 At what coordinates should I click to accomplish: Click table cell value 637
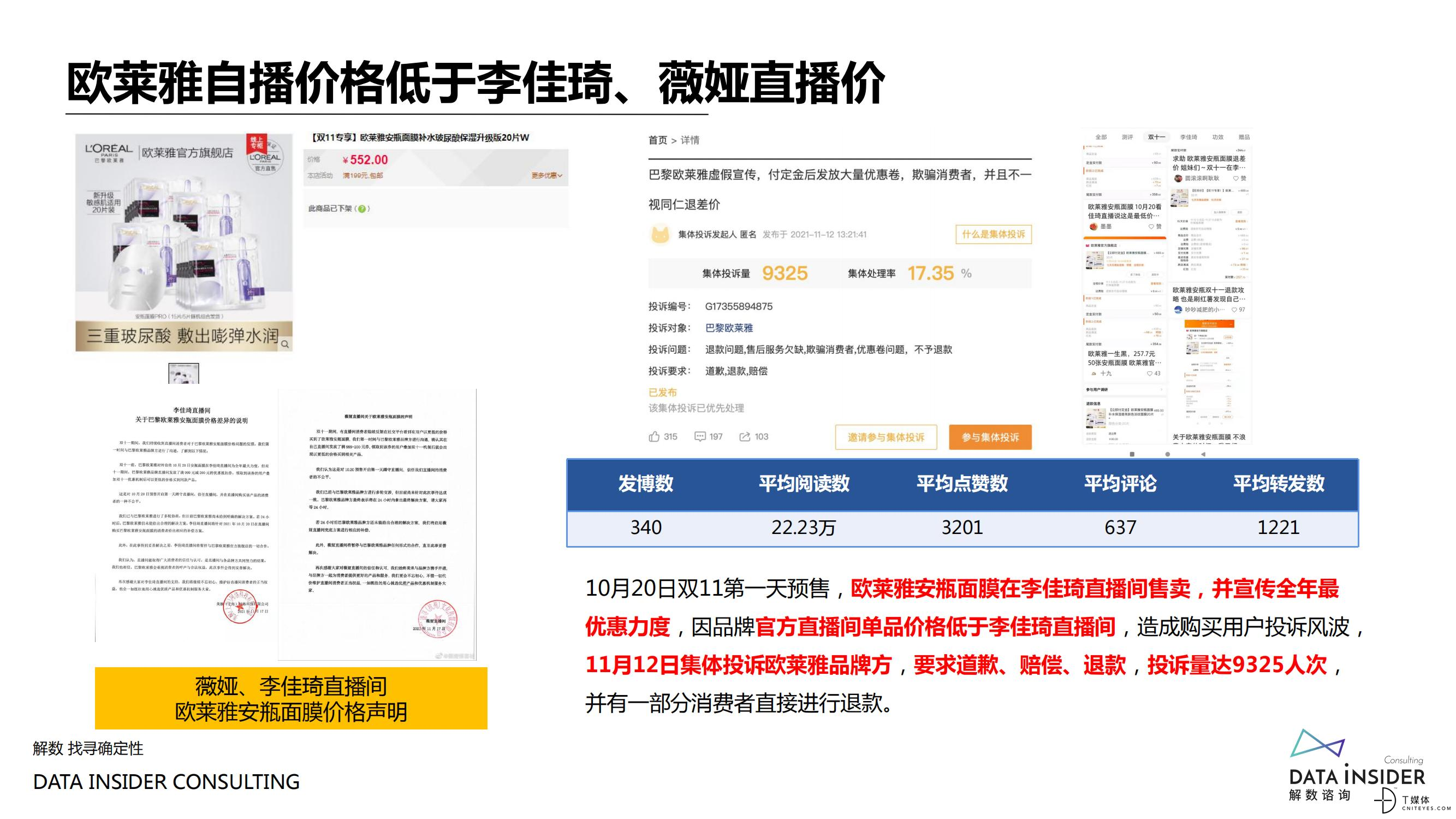tap(1120, 527)
